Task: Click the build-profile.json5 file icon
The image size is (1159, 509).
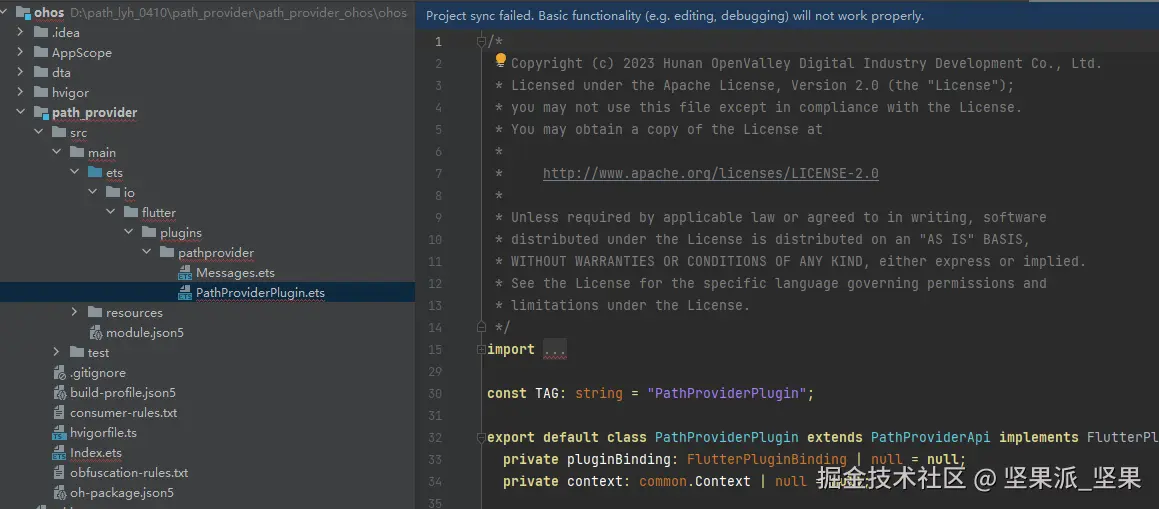Action: [59, 392]
